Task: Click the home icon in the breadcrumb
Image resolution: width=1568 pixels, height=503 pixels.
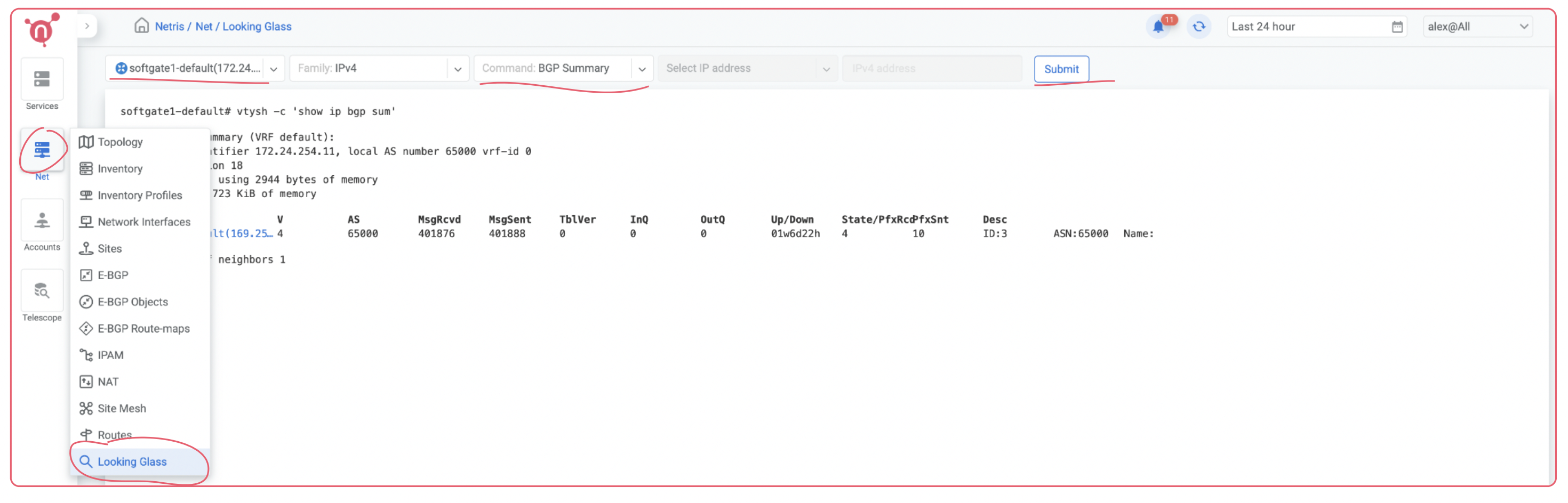Action: click(x=142, y=26)
